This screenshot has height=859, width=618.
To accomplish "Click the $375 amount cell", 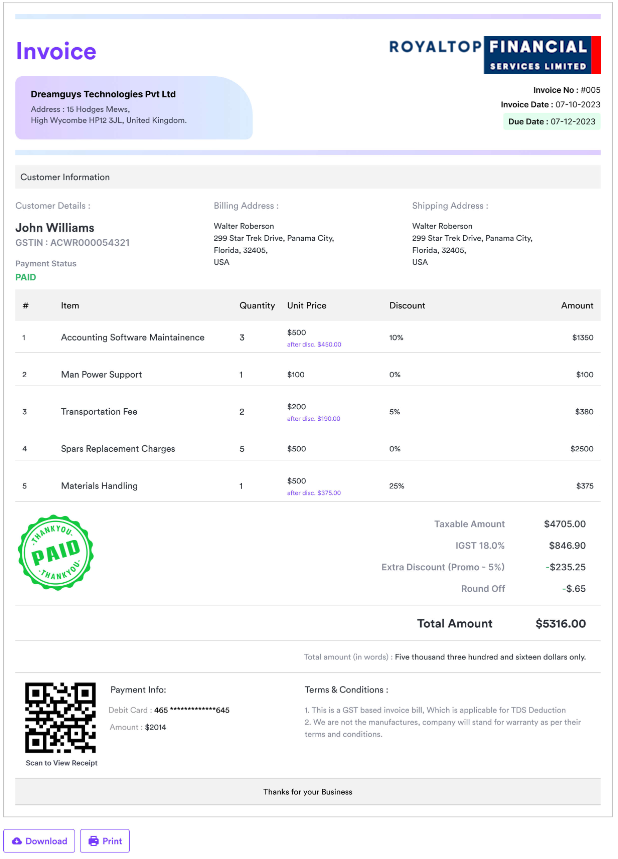I will click(585, 486).
